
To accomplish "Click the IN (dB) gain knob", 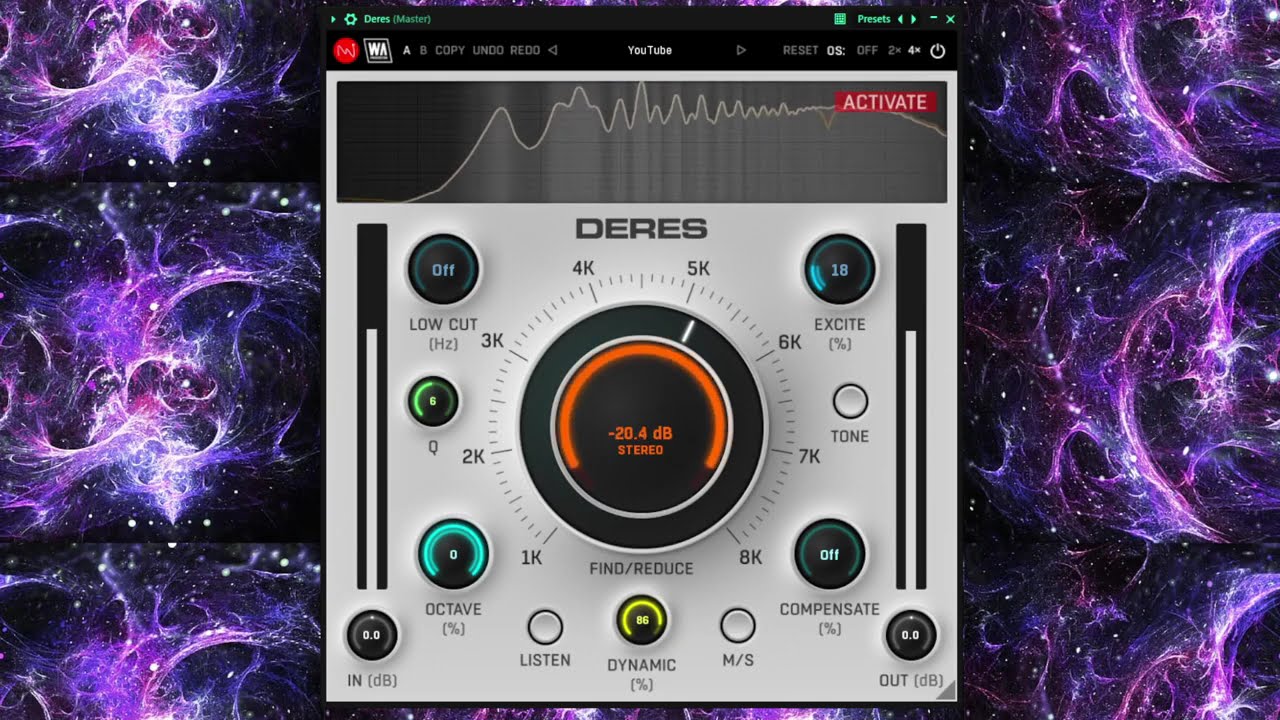I will pyautogui.click(x=371, y=635).
